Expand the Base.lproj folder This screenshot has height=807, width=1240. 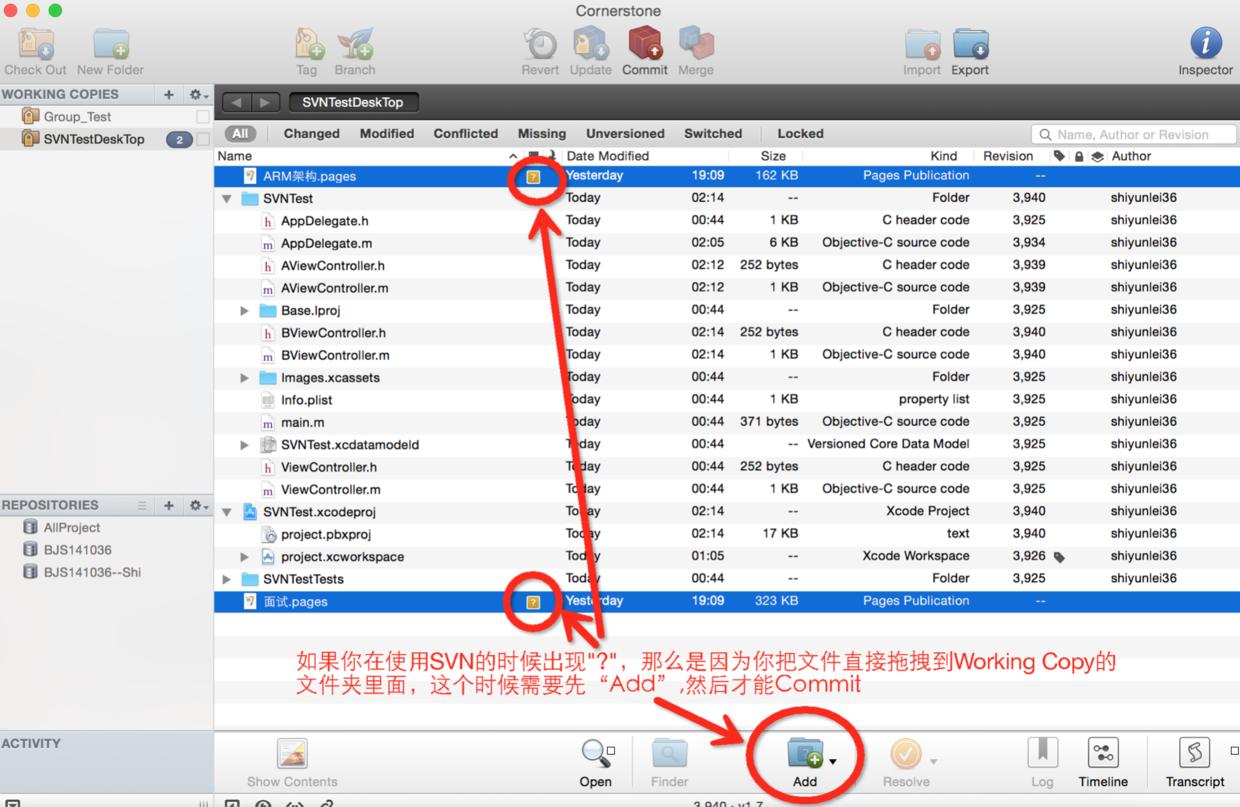pos(245,311)
